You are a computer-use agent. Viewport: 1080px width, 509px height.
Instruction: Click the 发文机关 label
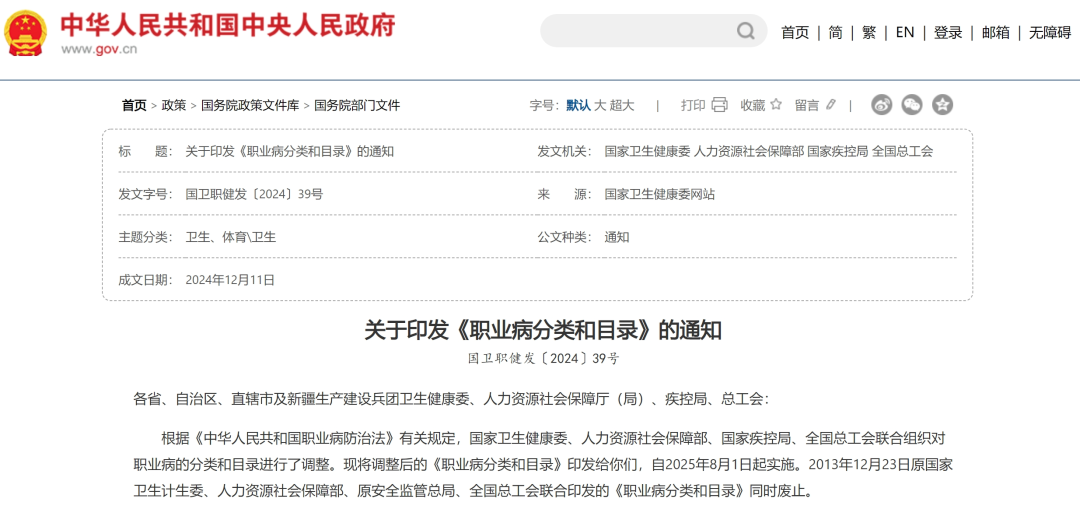(x=565, y=152)
